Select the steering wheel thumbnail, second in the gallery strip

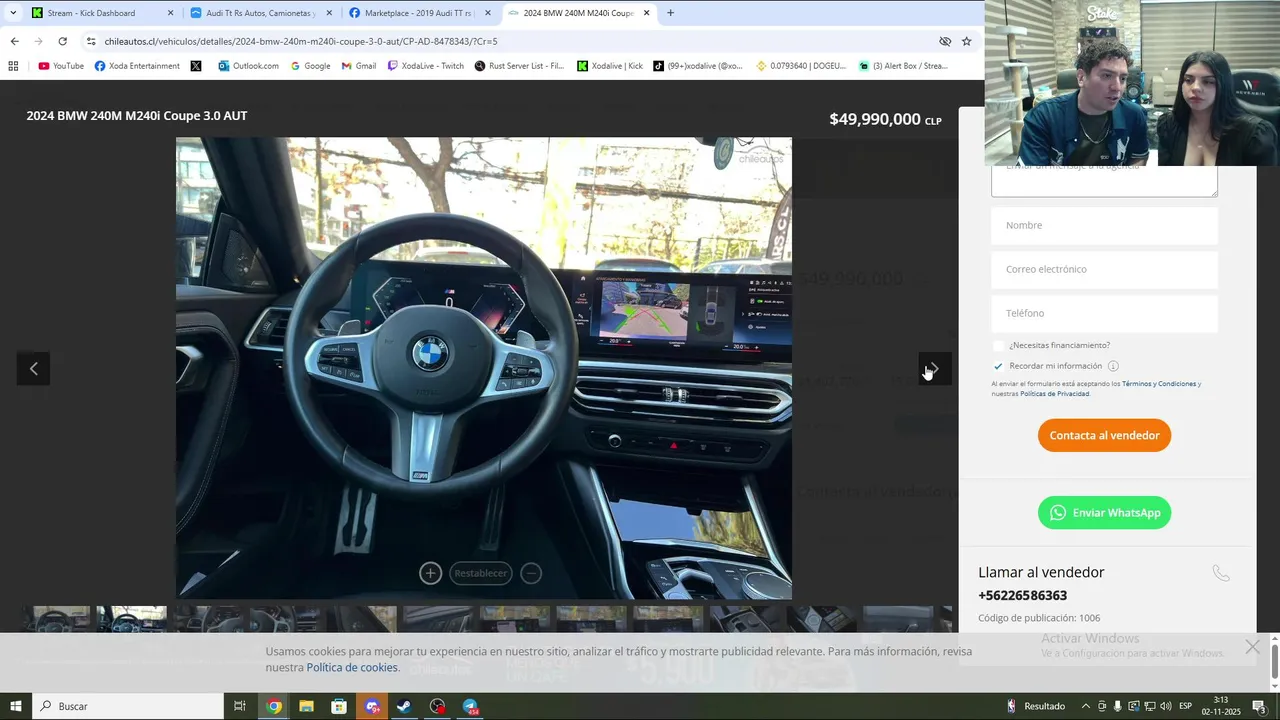[x=132, y=619]
